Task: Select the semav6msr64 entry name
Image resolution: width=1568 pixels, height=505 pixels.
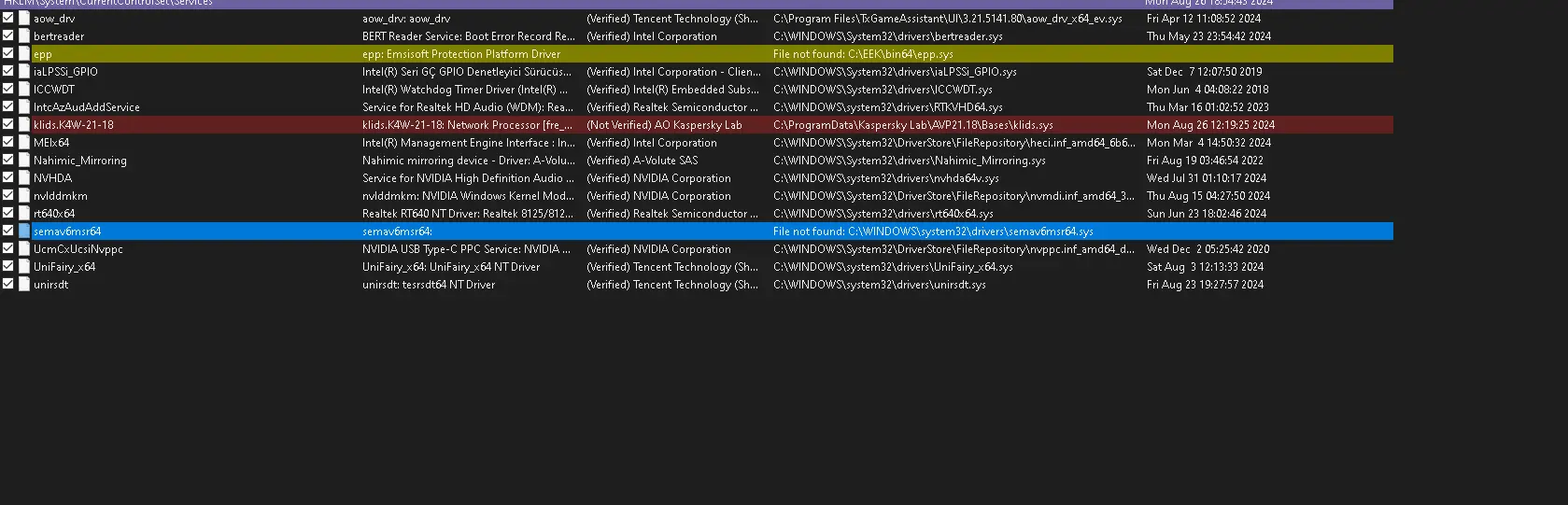Action: 67,231
